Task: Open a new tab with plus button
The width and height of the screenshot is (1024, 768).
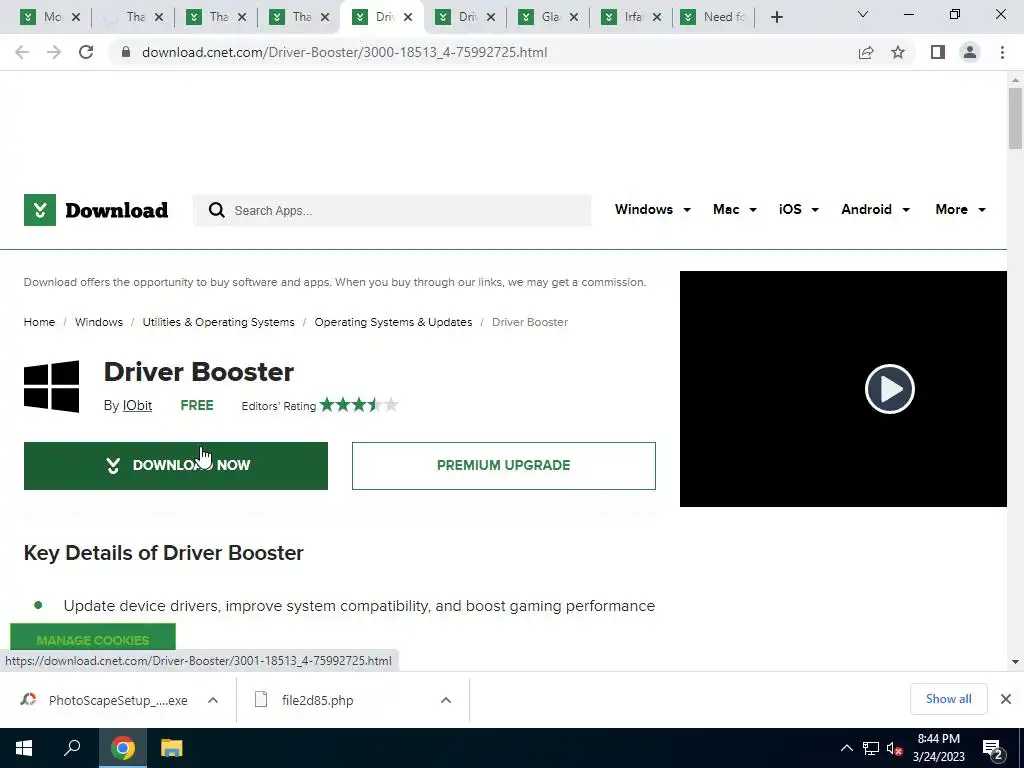Action: click(776, 17)
